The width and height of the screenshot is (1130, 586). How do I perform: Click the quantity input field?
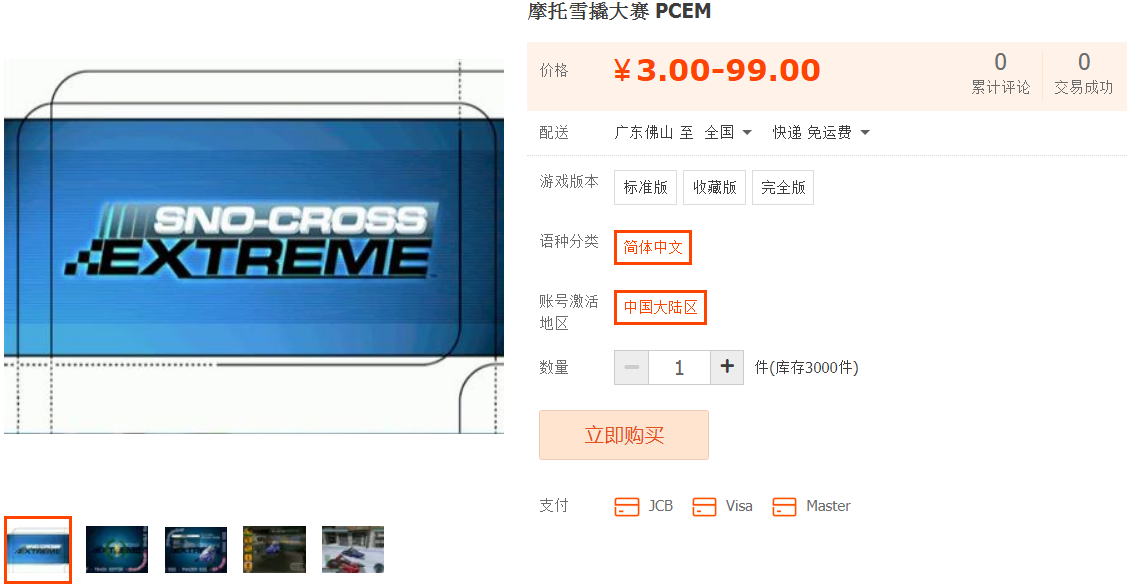[680, 367]
